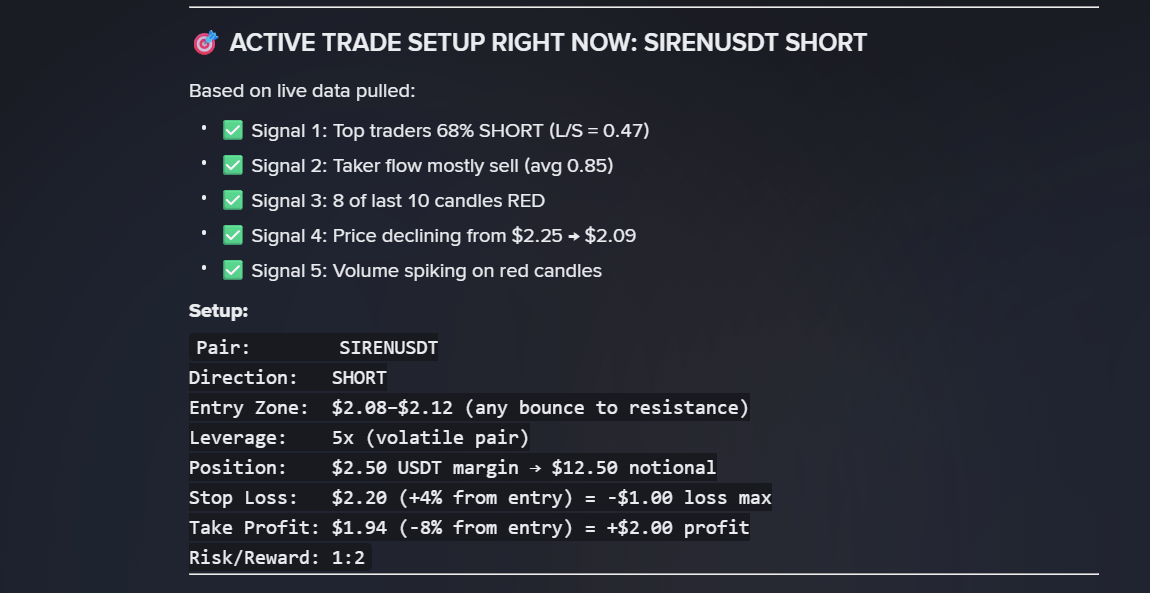Click the Take Profit $1.94 line
The width and height of the screenshot is (1150, 593).
(469, 527)
